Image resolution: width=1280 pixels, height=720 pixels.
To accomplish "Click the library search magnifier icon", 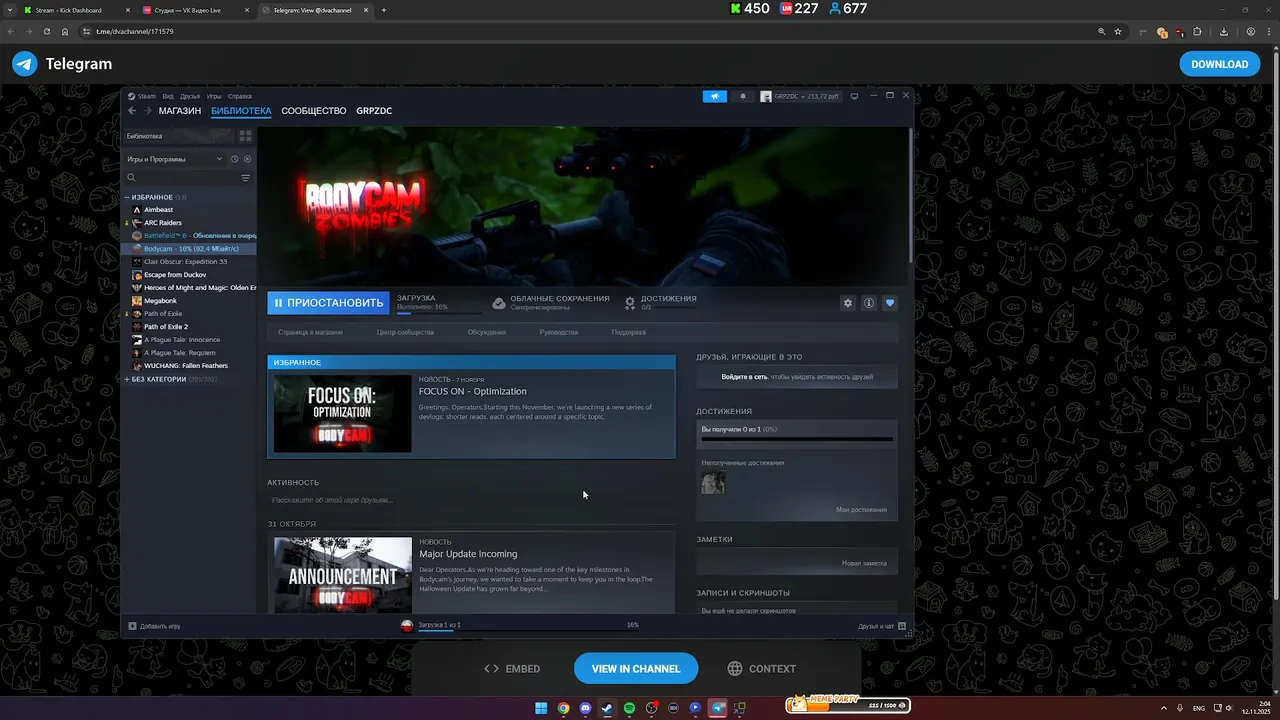I will (131, 178).
